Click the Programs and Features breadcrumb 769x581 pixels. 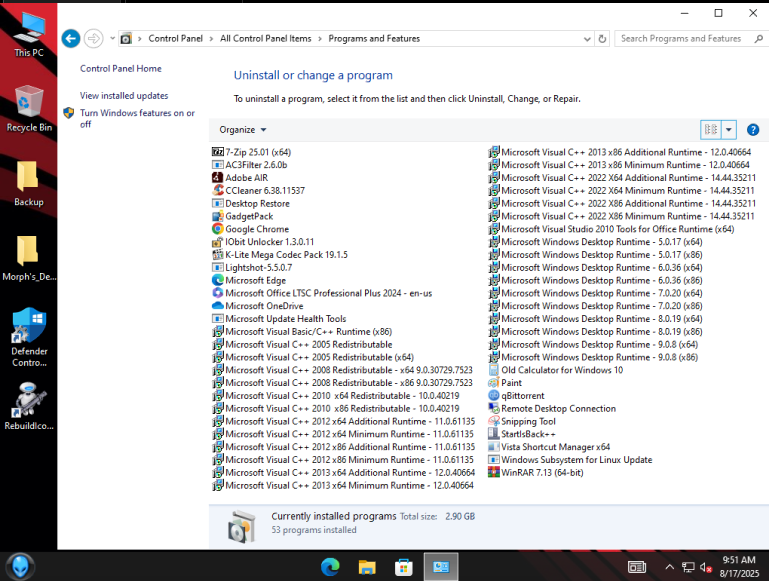coord(374,38)
